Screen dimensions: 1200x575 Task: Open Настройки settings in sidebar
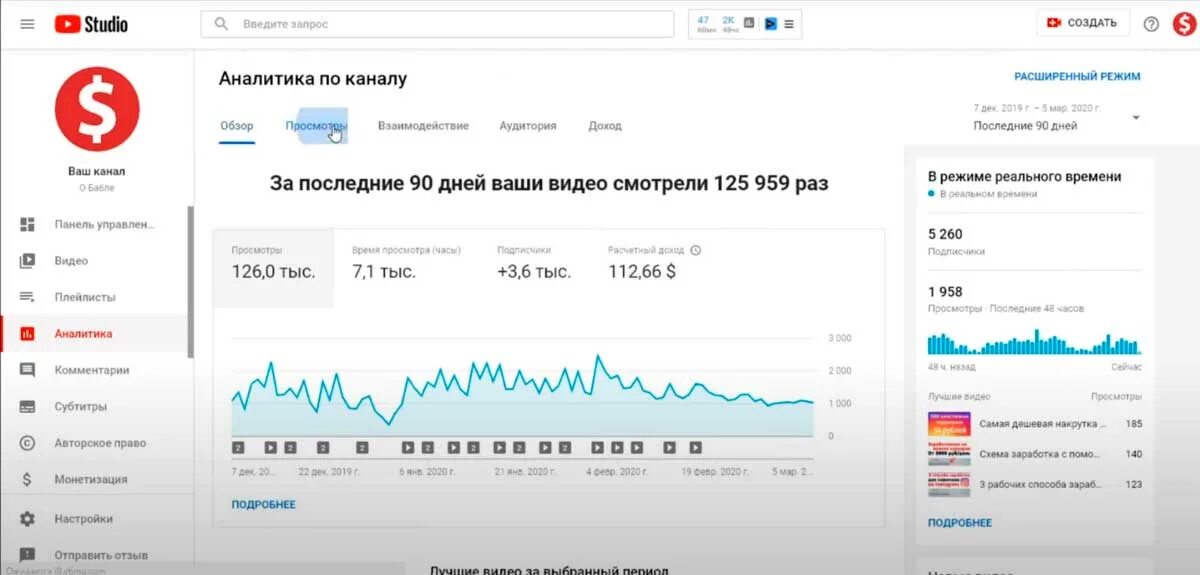[95, 519]
